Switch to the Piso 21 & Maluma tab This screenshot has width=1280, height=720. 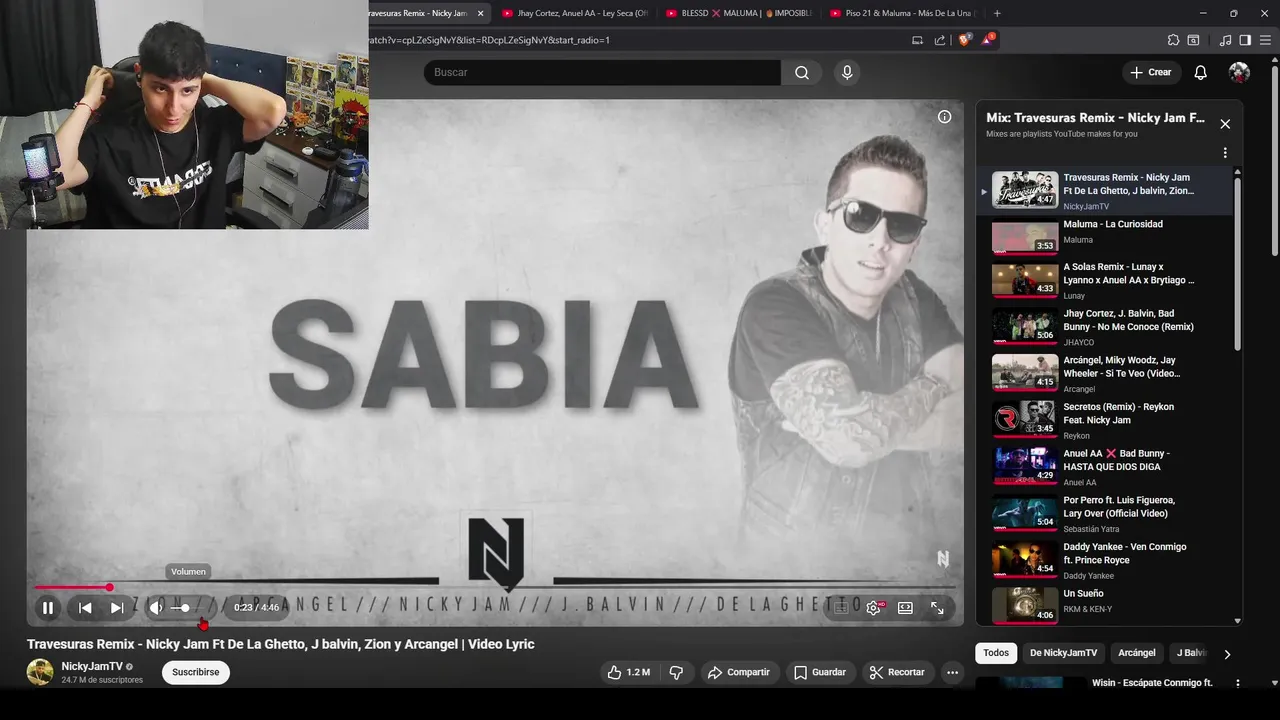coord(902,13)
